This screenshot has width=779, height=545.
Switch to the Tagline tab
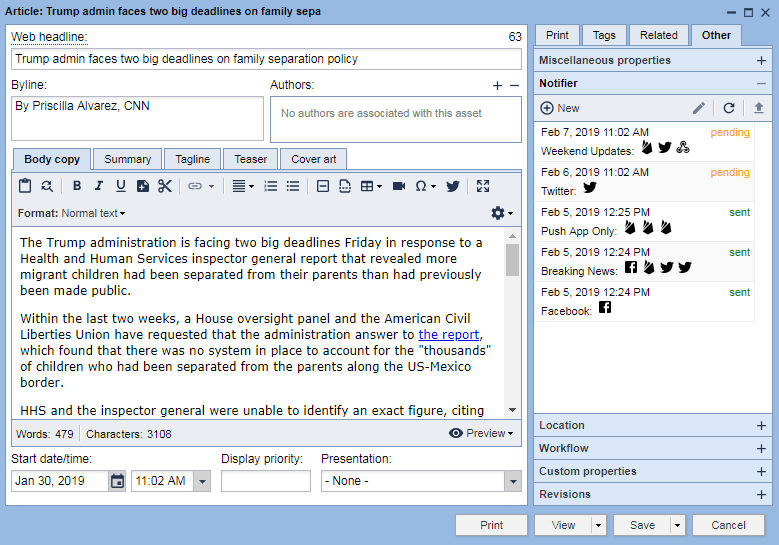(x=192, y=159)
